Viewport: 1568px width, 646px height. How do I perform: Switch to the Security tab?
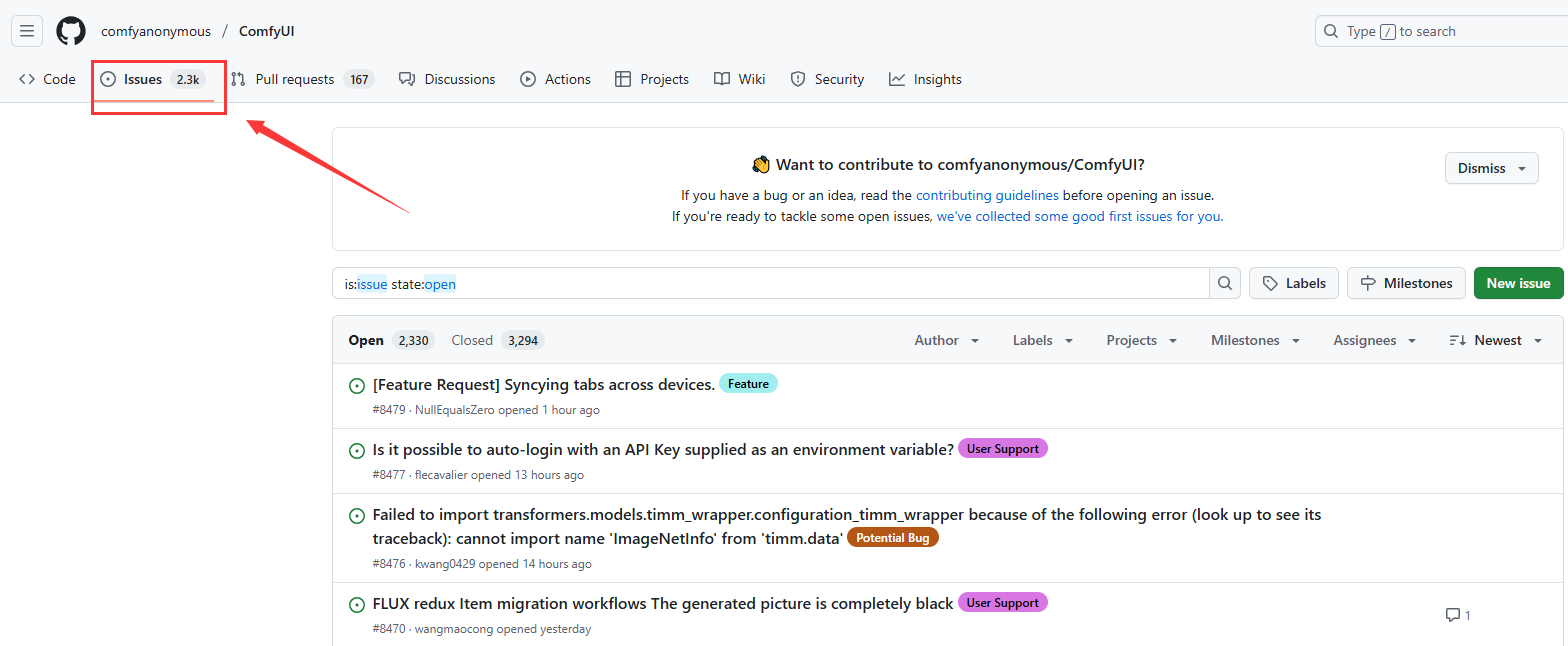[x=827, y=79]
